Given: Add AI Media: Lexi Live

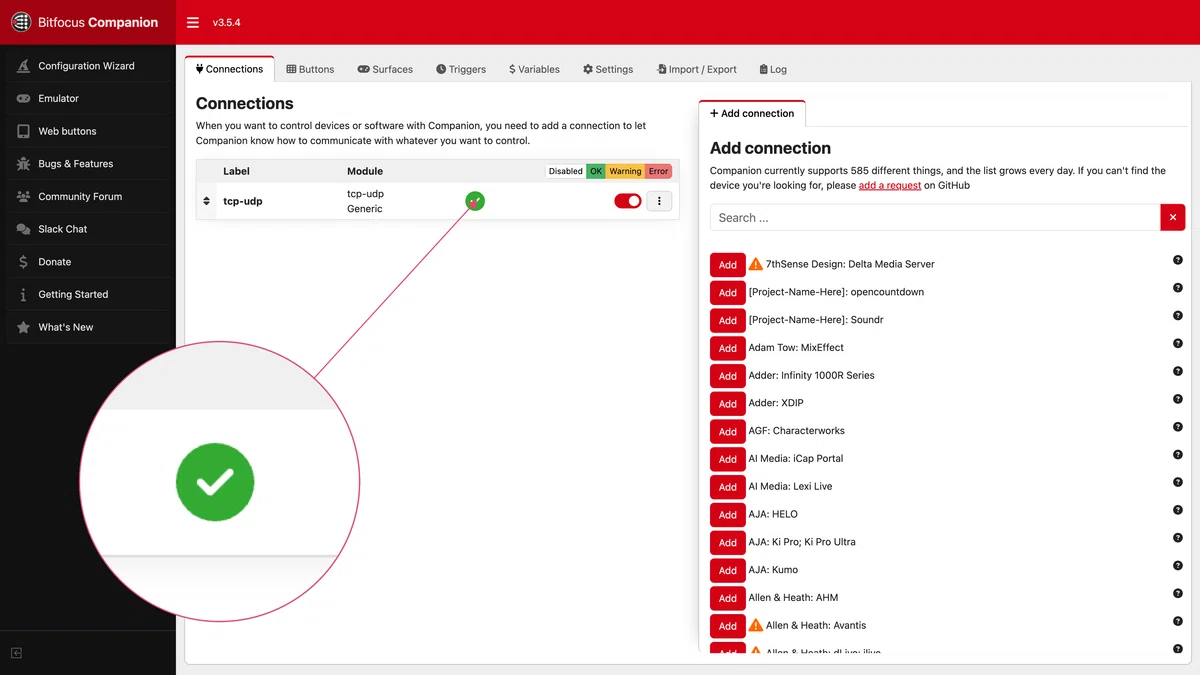Looking at the screenshot, I should (727, 487).
